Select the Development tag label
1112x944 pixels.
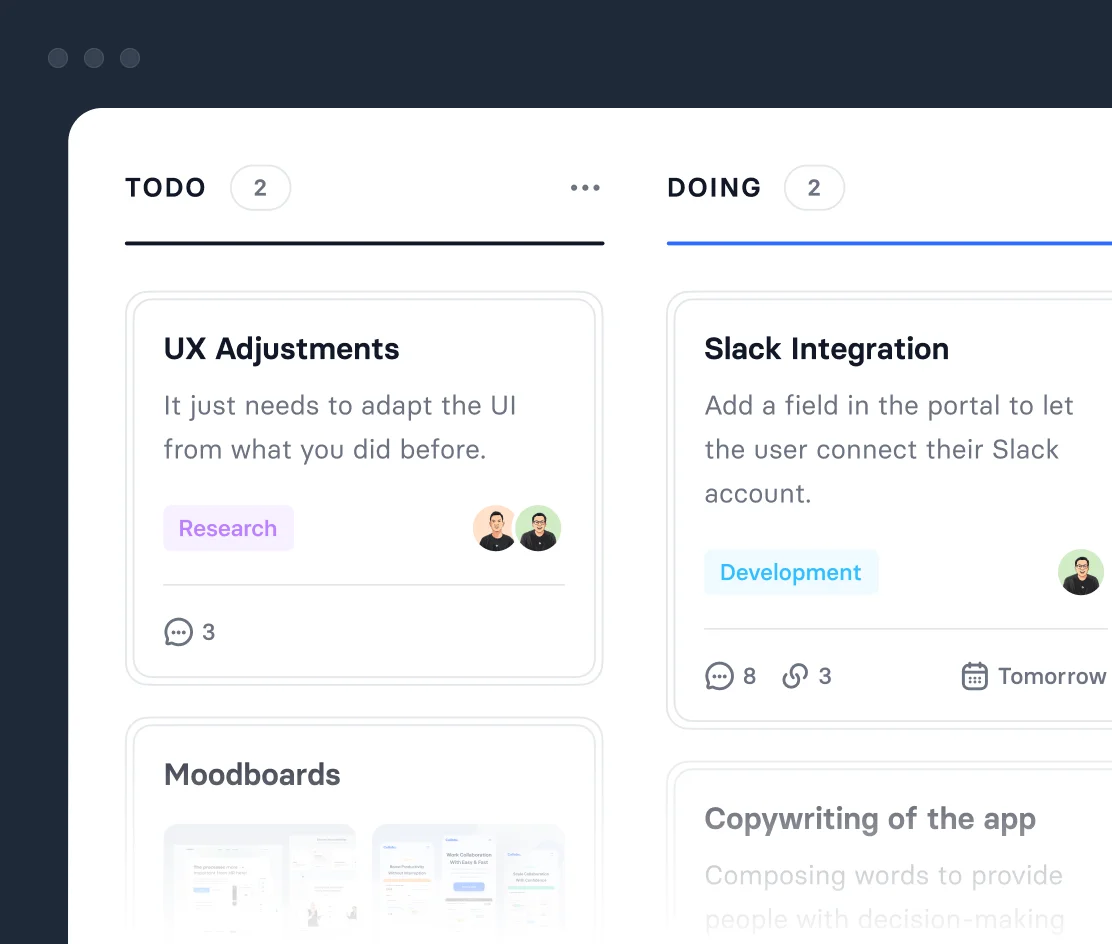tap(790, 572)
